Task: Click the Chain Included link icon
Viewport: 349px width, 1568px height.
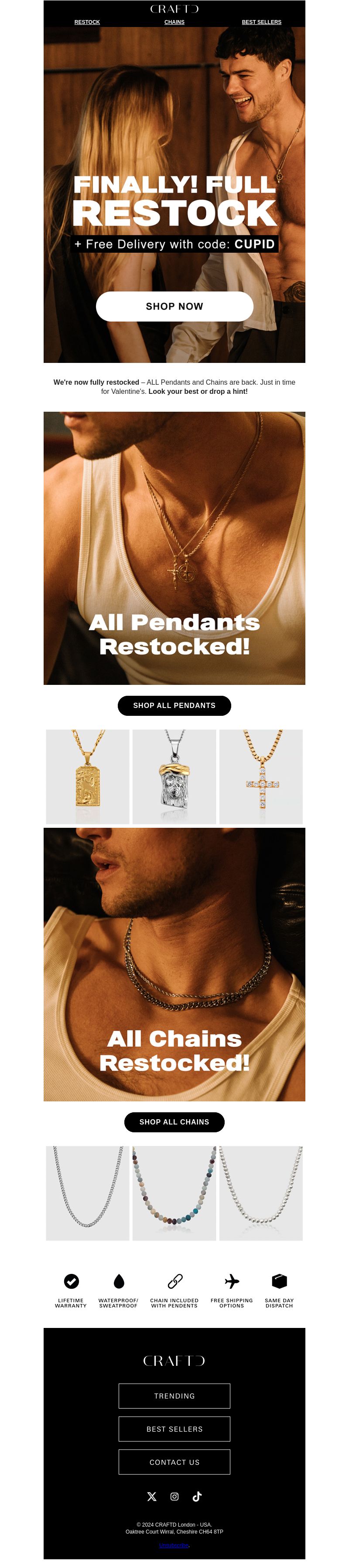Action: point(175,1281)
